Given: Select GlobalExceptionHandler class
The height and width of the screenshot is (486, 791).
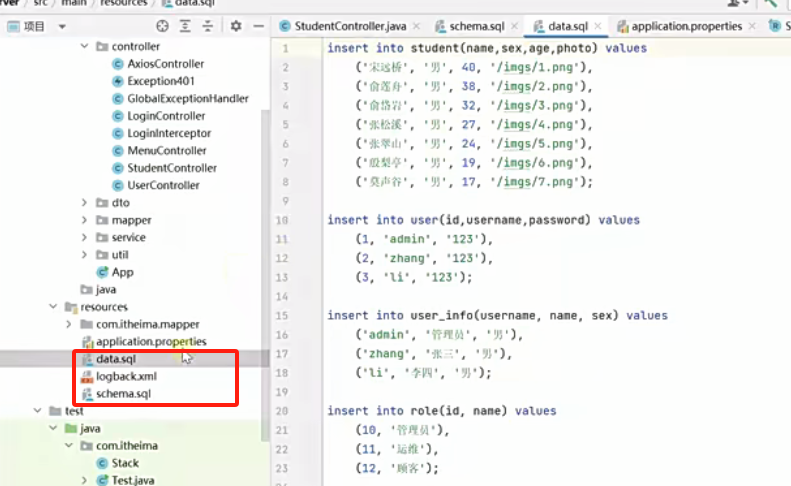Looking at the screenshot, I should (x=188, y=98).
